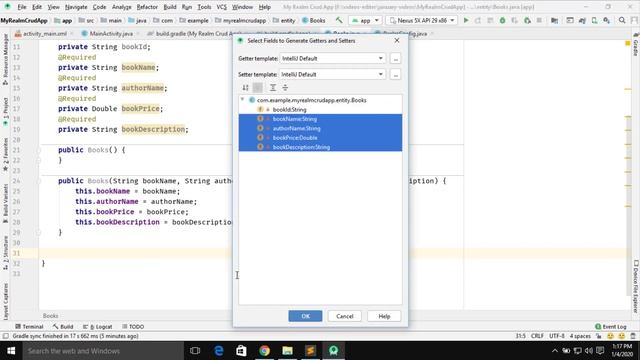640x360 pixels.
Task: Click the CRLF line separator in status bar
Action: [537, 336]
